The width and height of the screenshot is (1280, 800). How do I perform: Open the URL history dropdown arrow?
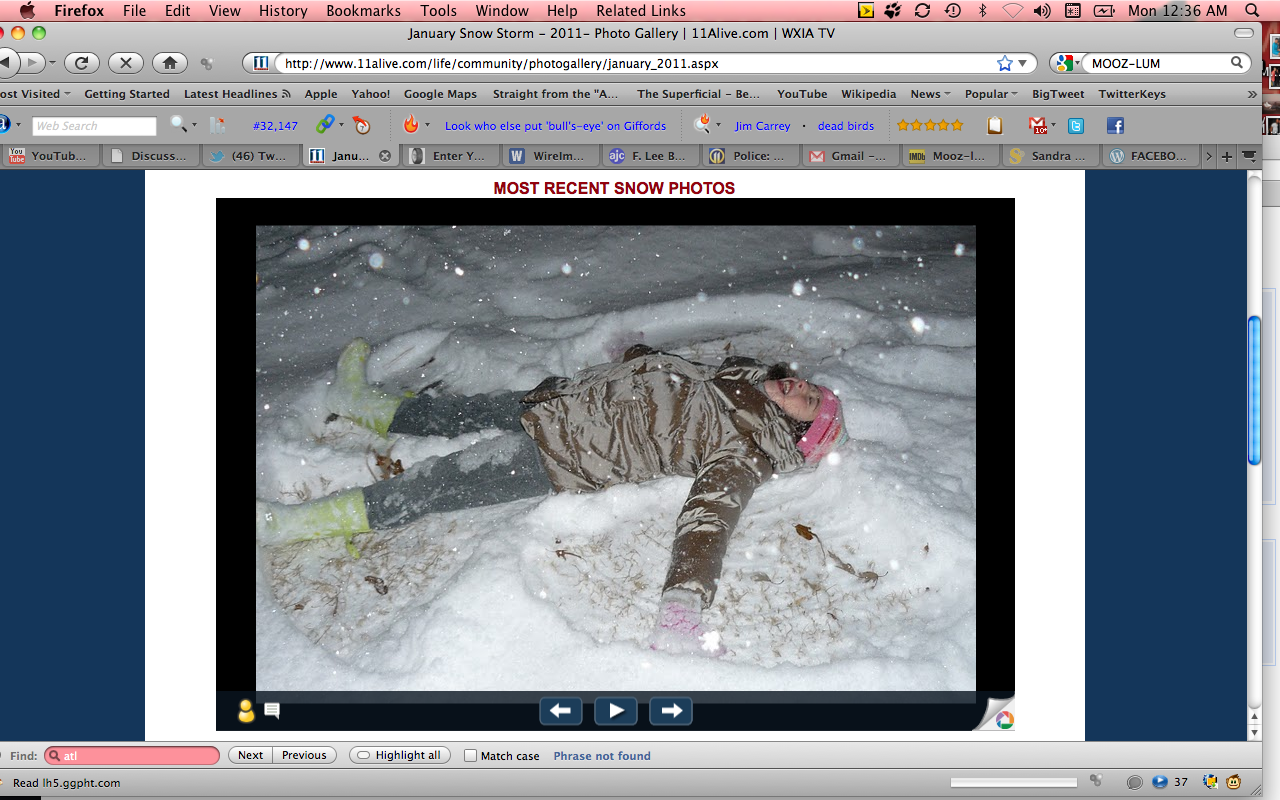(1023, 63)
